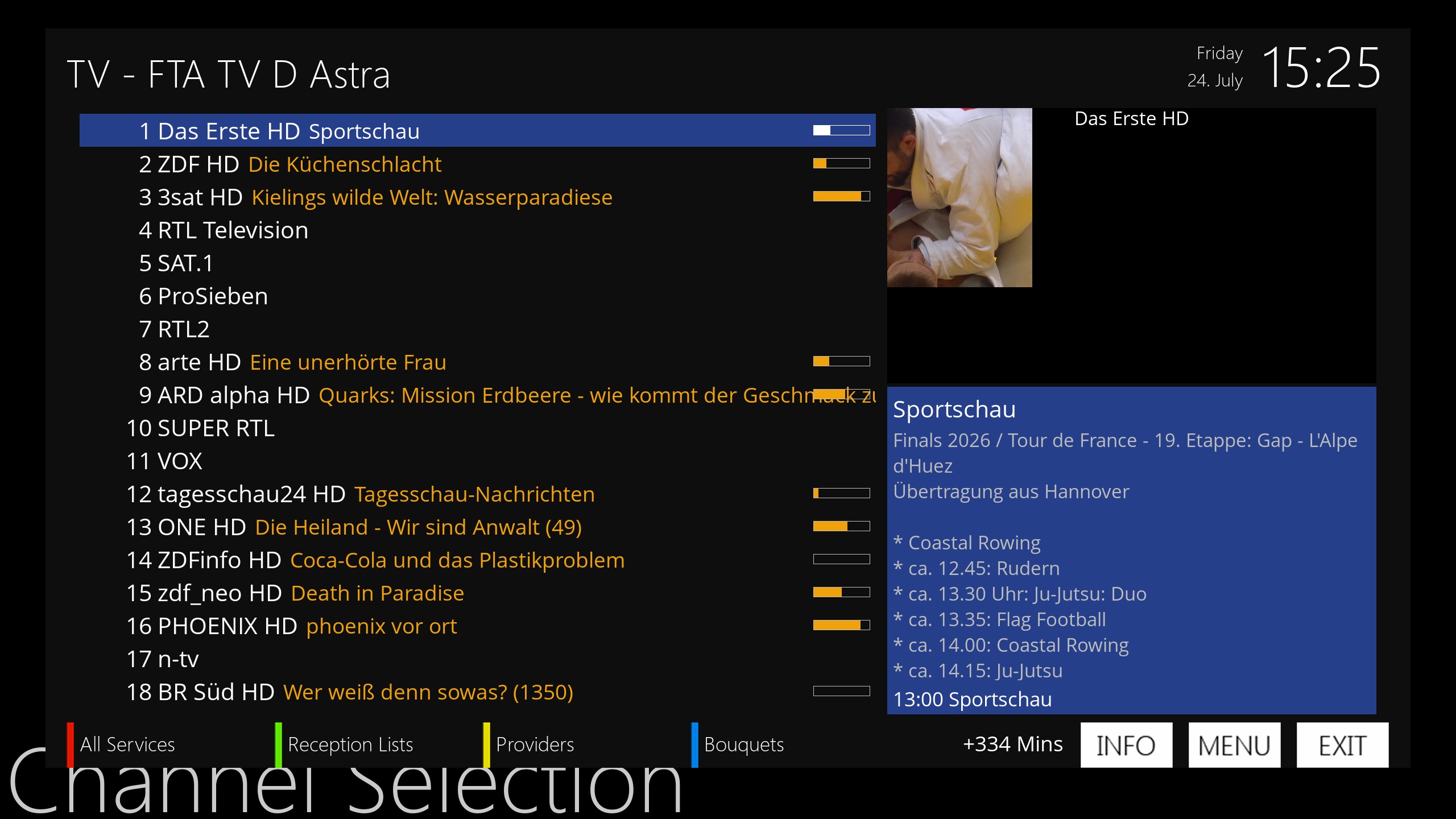The width and height of the screenshot is (1456, 819).
Task: Click the Tour de France event description
Action: (1125, 453)
